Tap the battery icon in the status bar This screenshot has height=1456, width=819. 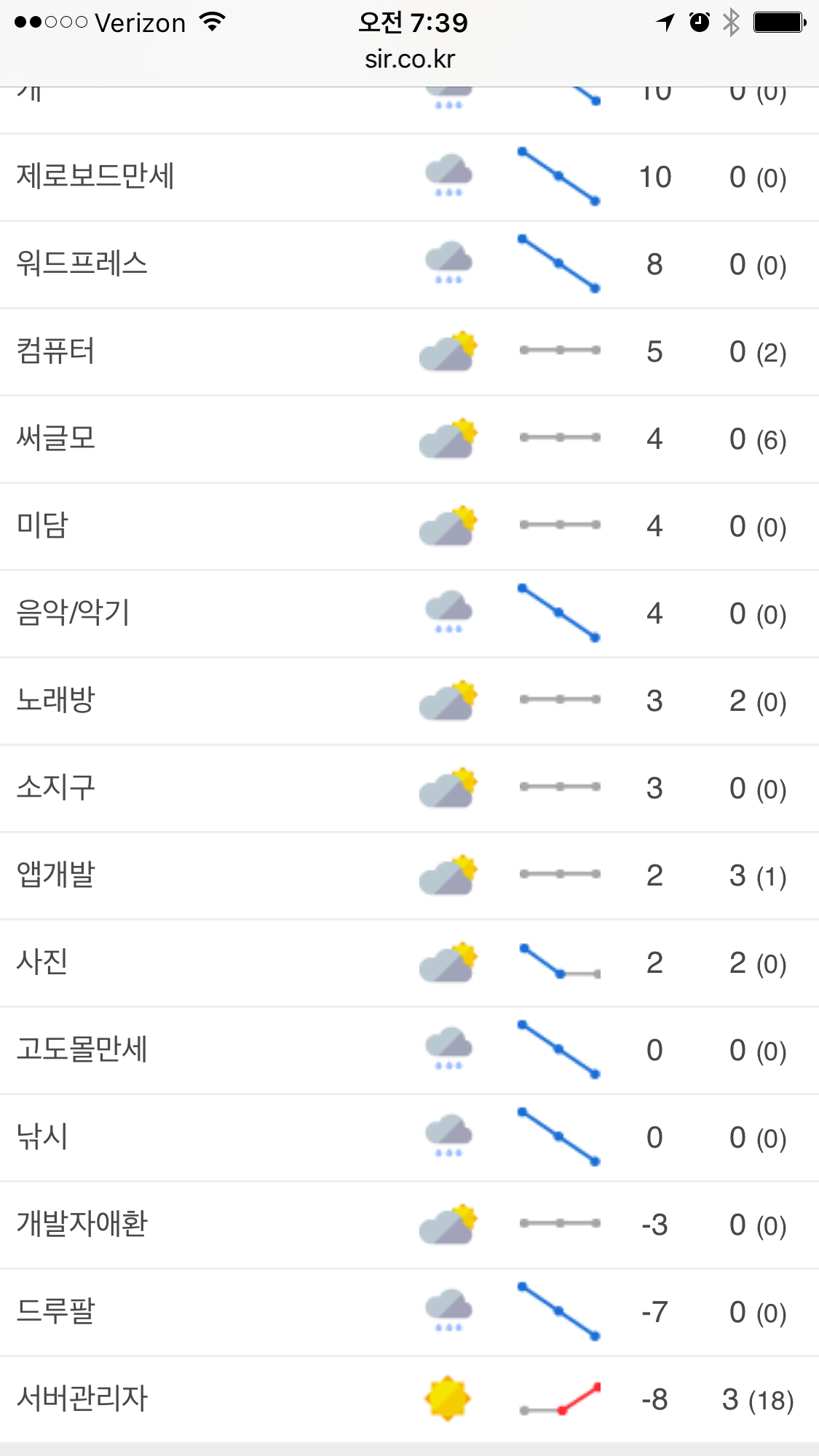point(779,23)
